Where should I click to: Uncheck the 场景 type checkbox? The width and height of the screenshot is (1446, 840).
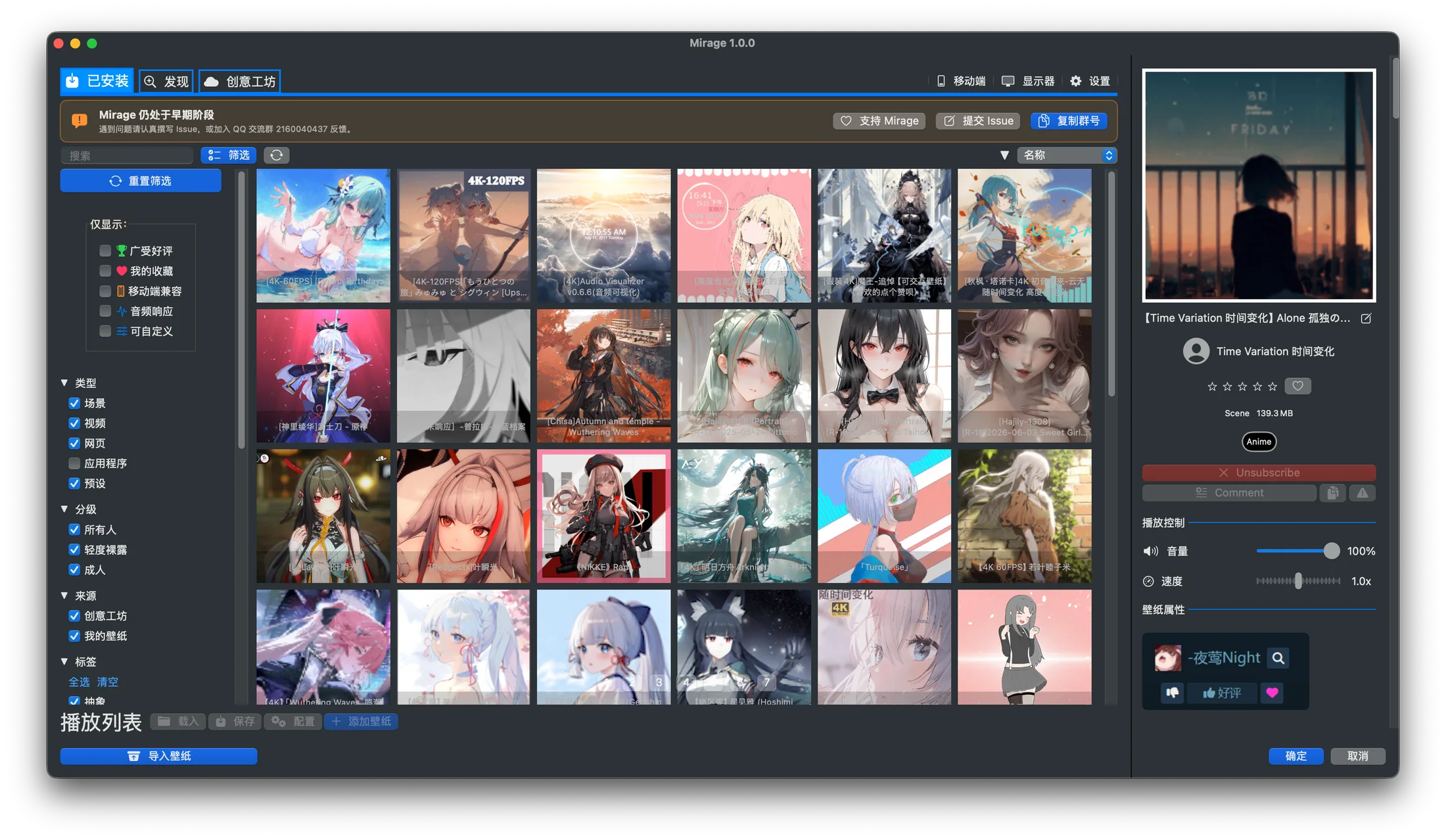pos(74,403)
